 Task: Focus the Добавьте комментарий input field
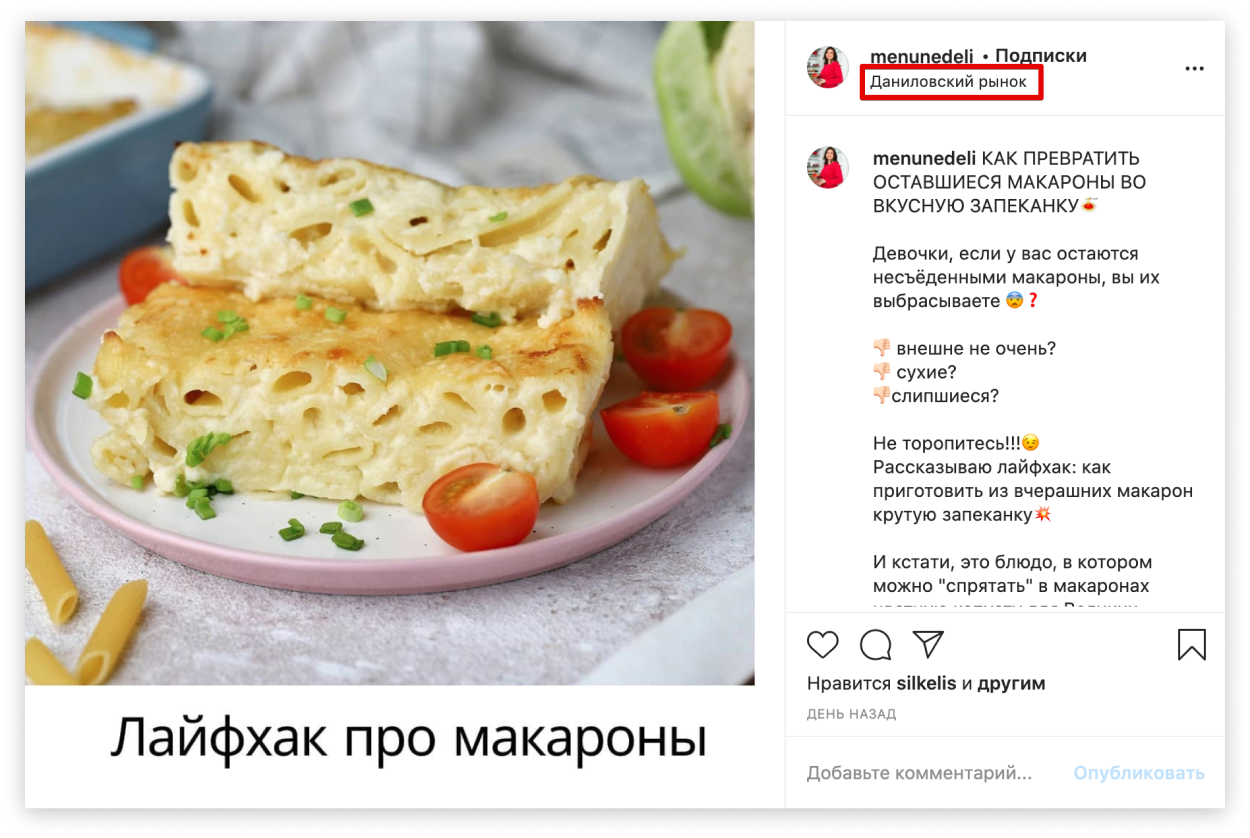pyautogui.click(x=919, y=773)
